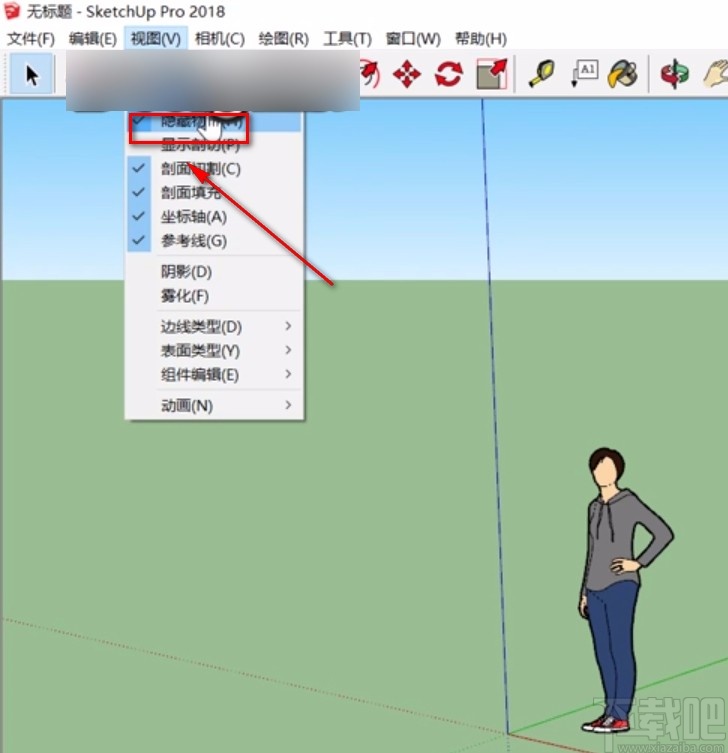Open the 文件(F) menu
Viewport: 728px width, 753px height.
click(x=31, y=38)
